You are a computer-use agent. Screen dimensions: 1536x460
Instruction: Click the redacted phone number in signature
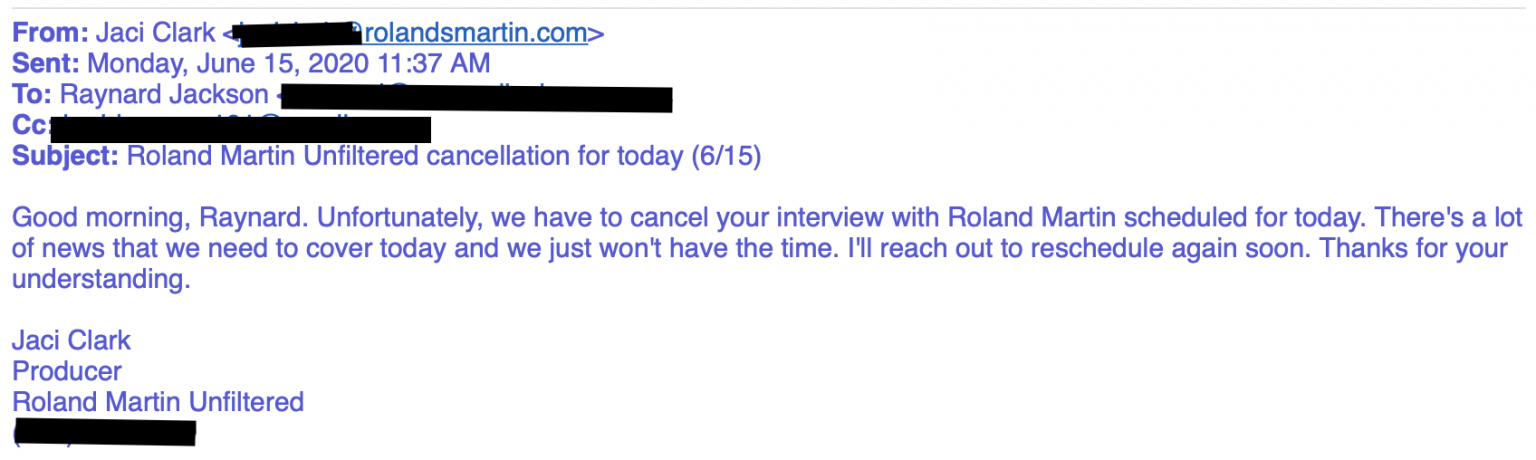104,433
